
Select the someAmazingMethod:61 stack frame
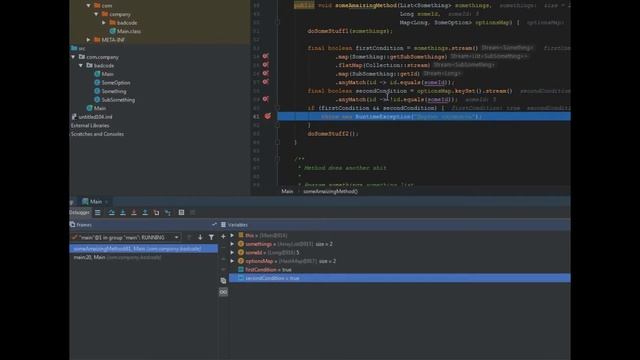(144, 249)
